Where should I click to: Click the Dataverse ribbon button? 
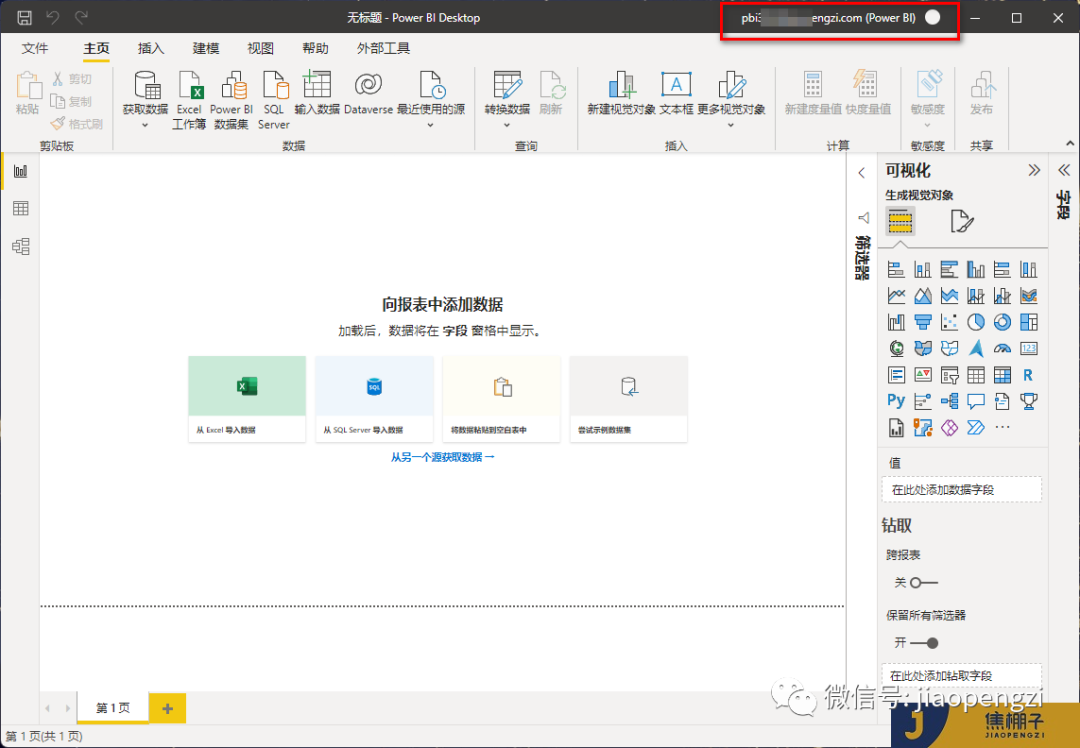tap(368, 93)
